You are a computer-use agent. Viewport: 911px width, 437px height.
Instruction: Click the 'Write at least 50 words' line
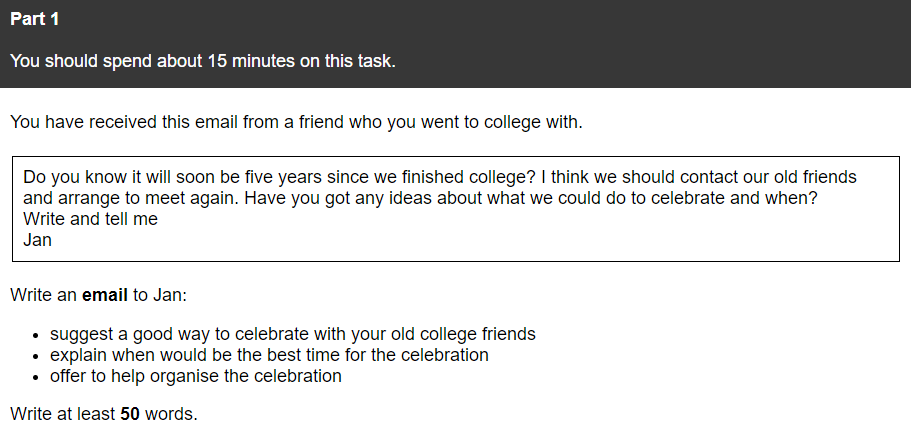click(104, 414)
